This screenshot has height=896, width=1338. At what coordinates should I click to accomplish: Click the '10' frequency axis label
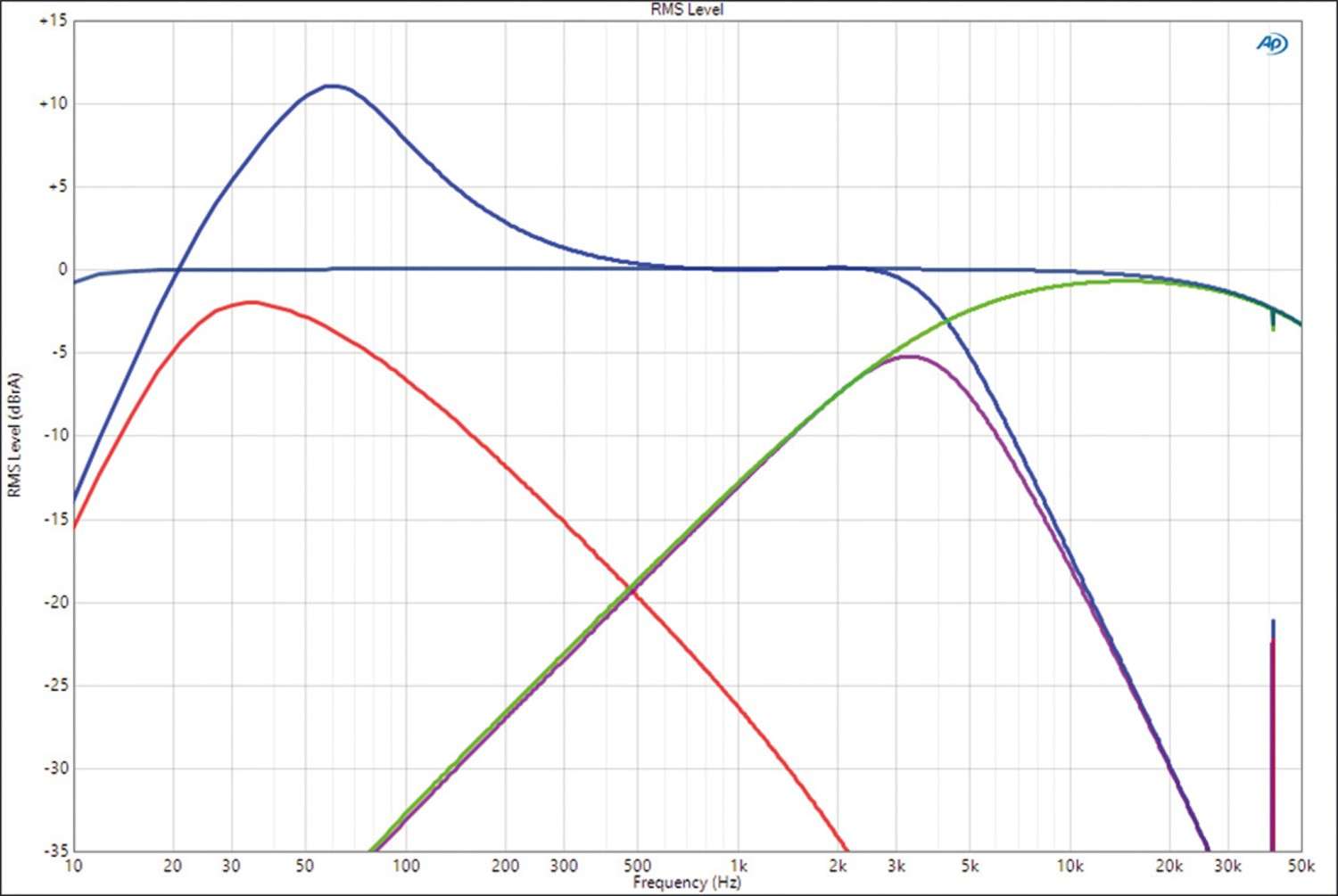coord(73,866)
